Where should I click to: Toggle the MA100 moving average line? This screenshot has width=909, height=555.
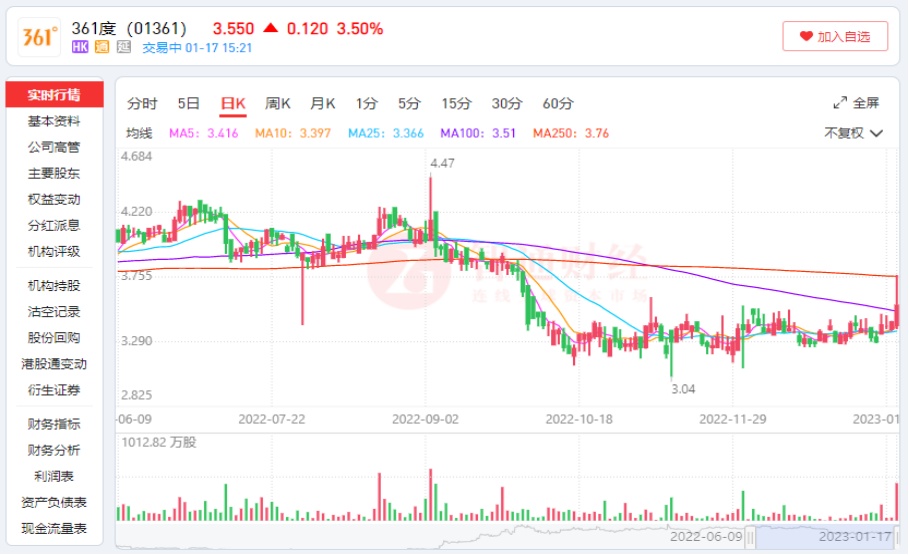[478, 133]
